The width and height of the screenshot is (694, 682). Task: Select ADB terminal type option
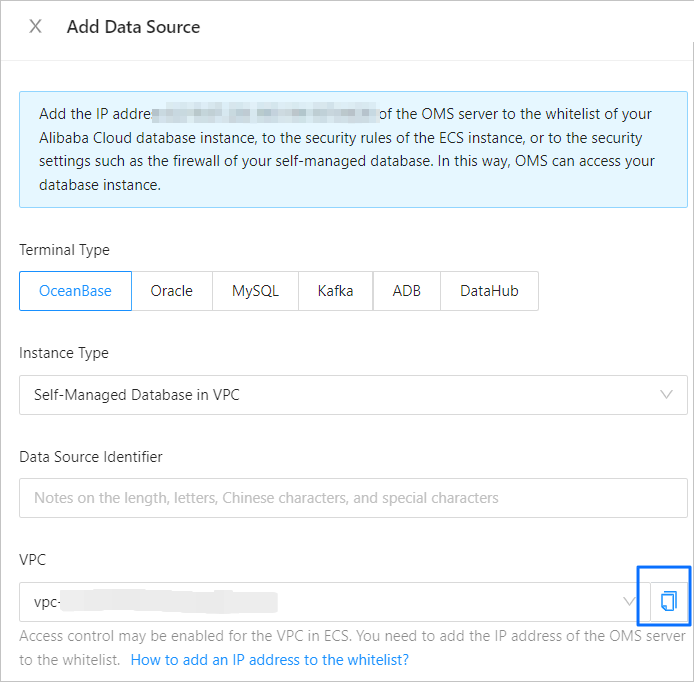click(406, 291)
